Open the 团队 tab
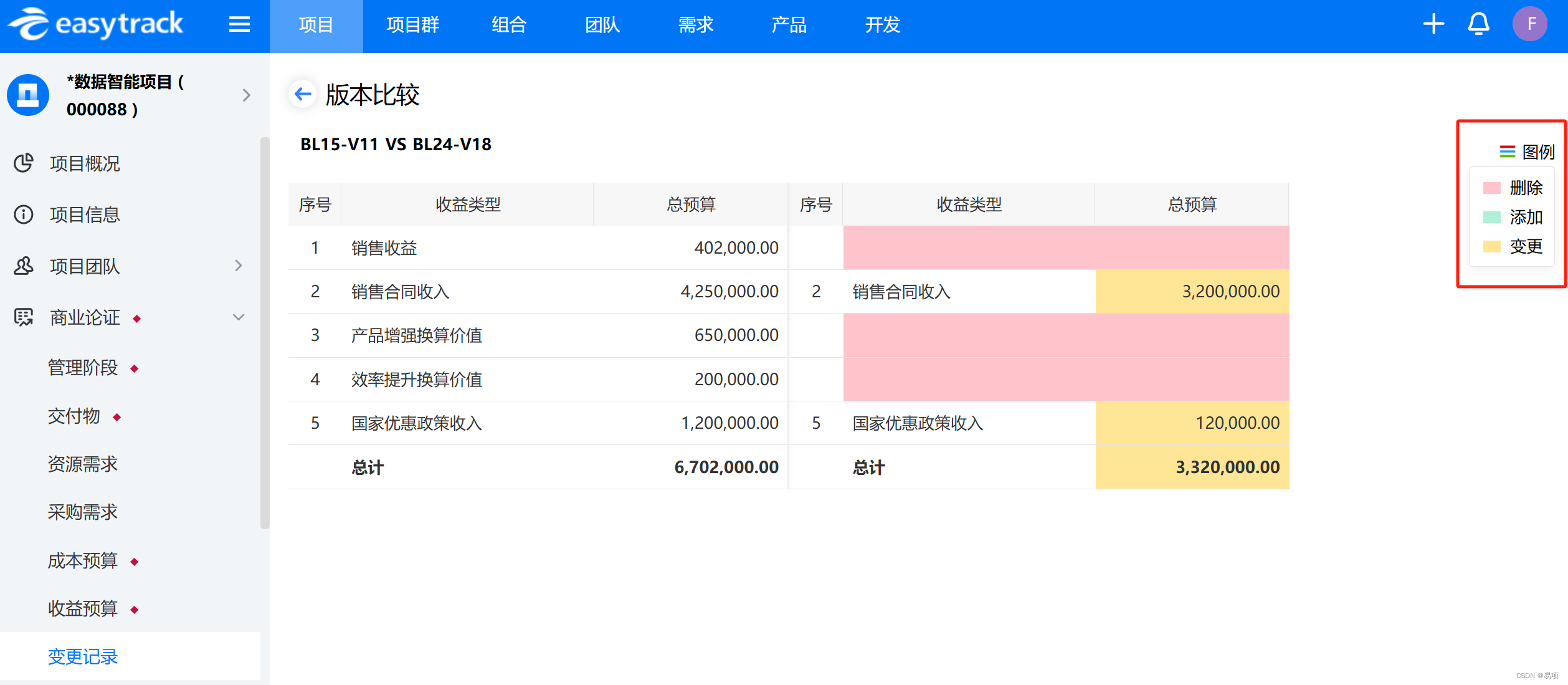 pyautogui.click(x=602, y=26)
